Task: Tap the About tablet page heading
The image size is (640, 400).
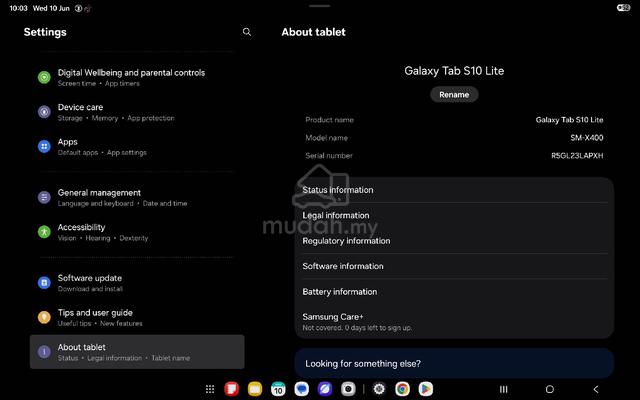Action: coord(313,32)
